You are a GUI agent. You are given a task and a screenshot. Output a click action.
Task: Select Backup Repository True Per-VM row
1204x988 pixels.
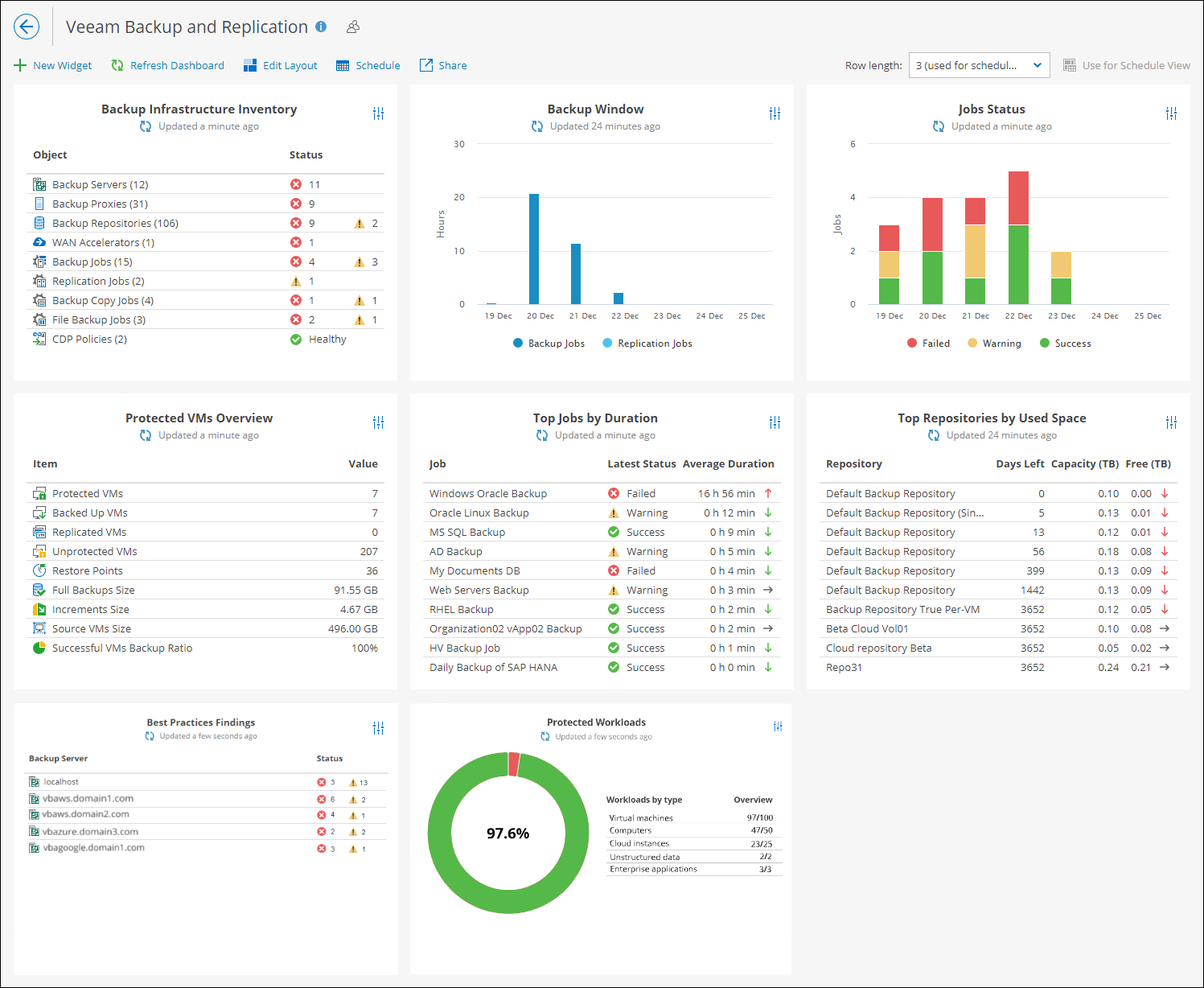998,609
